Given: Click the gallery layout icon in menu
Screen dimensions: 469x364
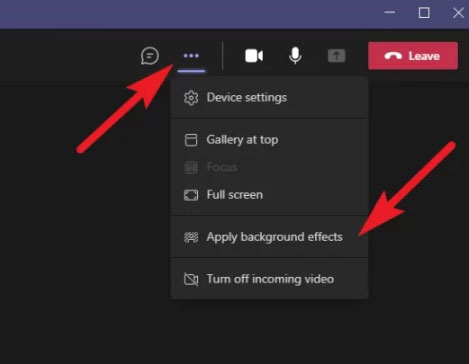Looking at the screenshot, I should coord(191,140).
